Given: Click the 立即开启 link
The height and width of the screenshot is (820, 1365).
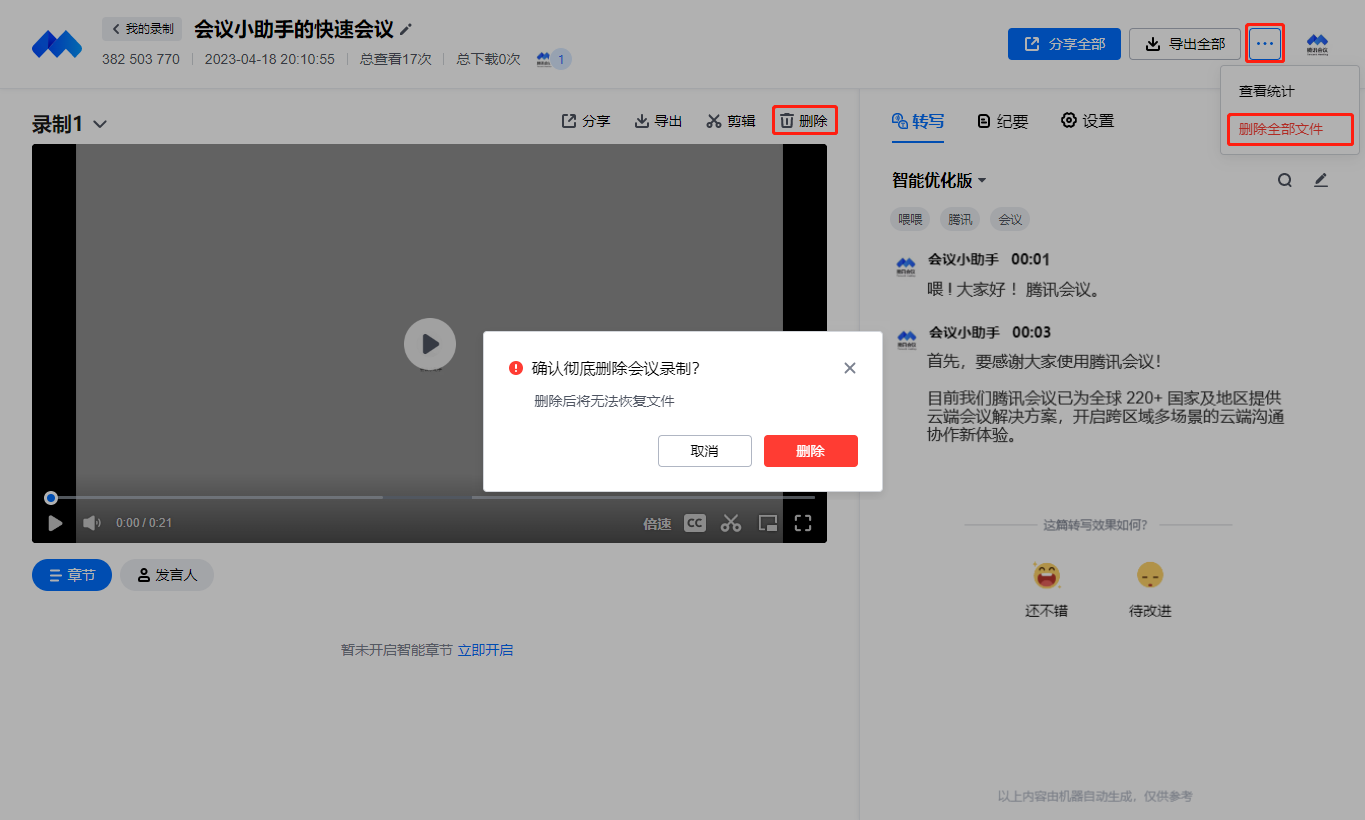Looking at the screenshot, I should coord(485,650).
